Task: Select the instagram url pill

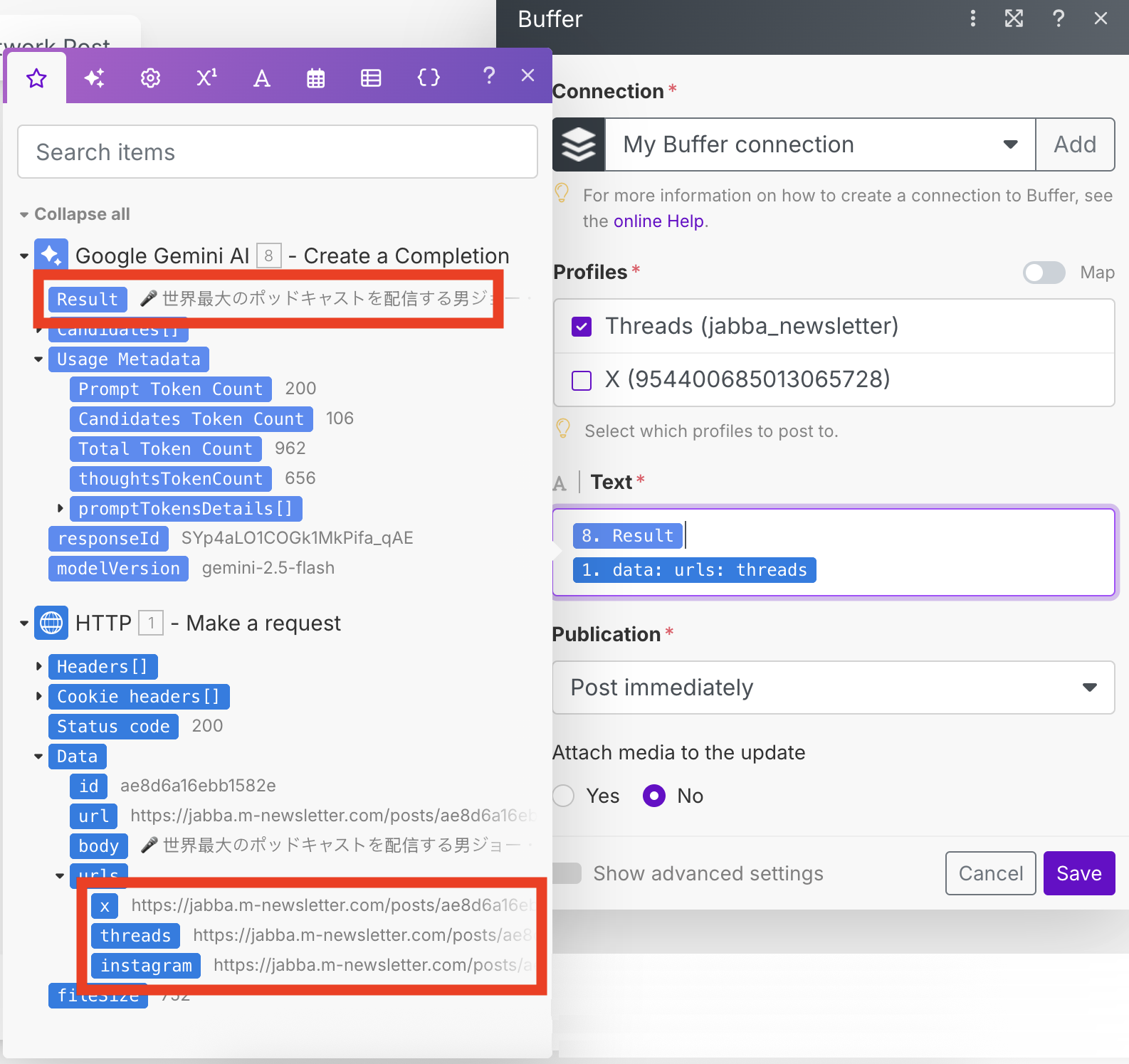Action: point(146,966)
